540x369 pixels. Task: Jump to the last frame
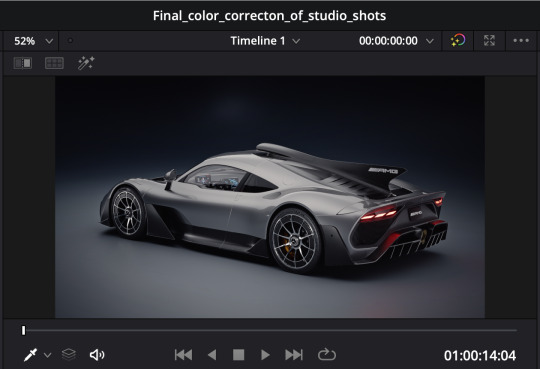coord(294,355)
